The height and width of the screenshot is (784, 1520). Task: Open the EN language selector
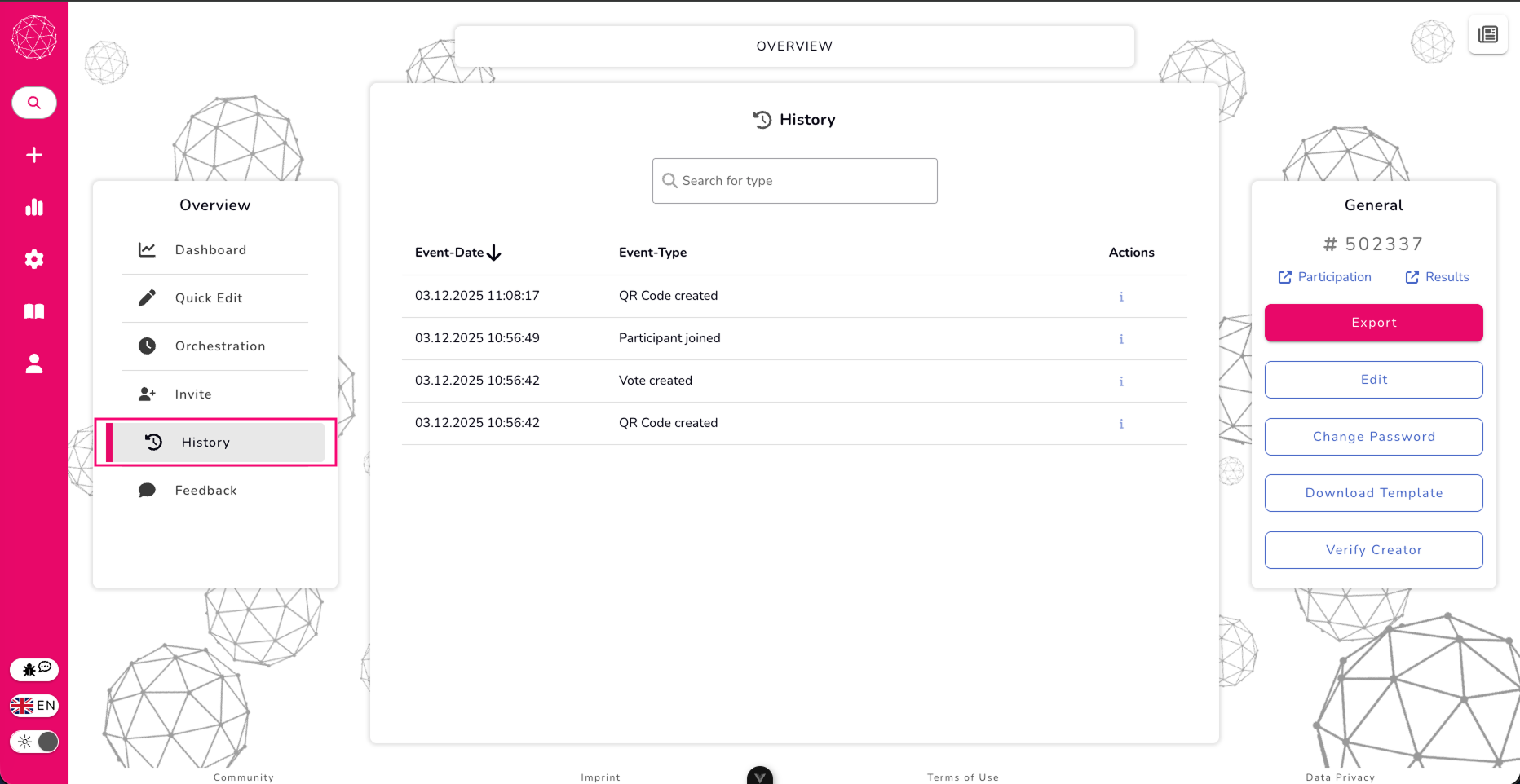(34, 706)
